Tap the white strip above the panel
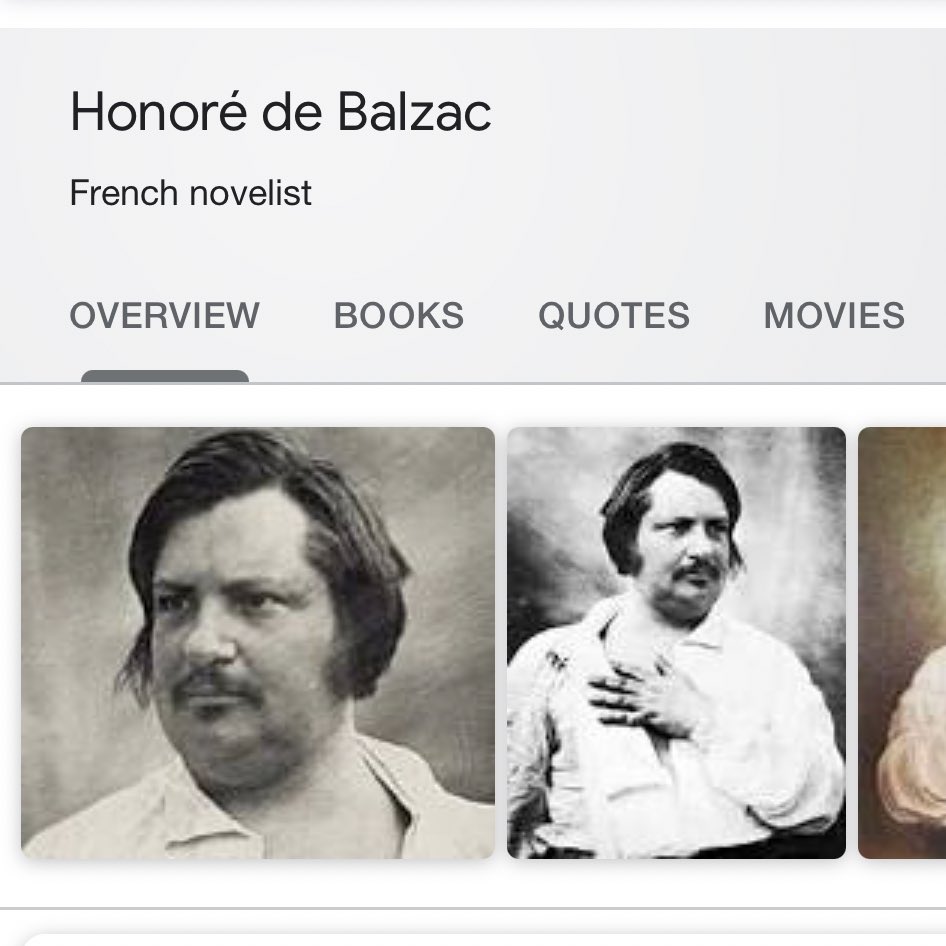Viewport: 946px width, 946px height. coord(473,12)
